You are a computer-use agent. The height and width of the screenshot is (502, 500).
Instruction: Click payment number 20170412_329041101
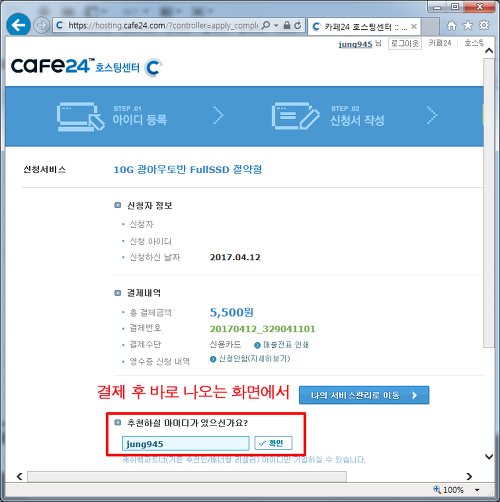262,329
